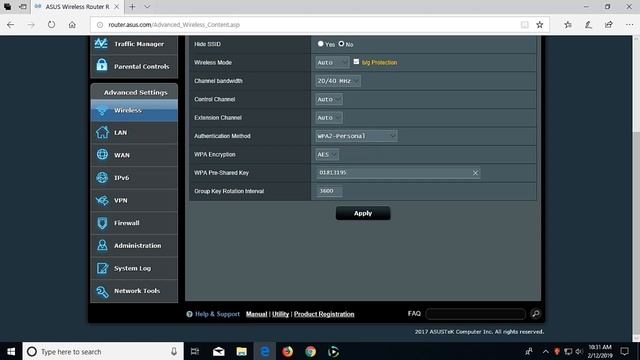Click the address bar URL
The width and height of the screenshot is (640, 360).
click(x=174, y=25)
